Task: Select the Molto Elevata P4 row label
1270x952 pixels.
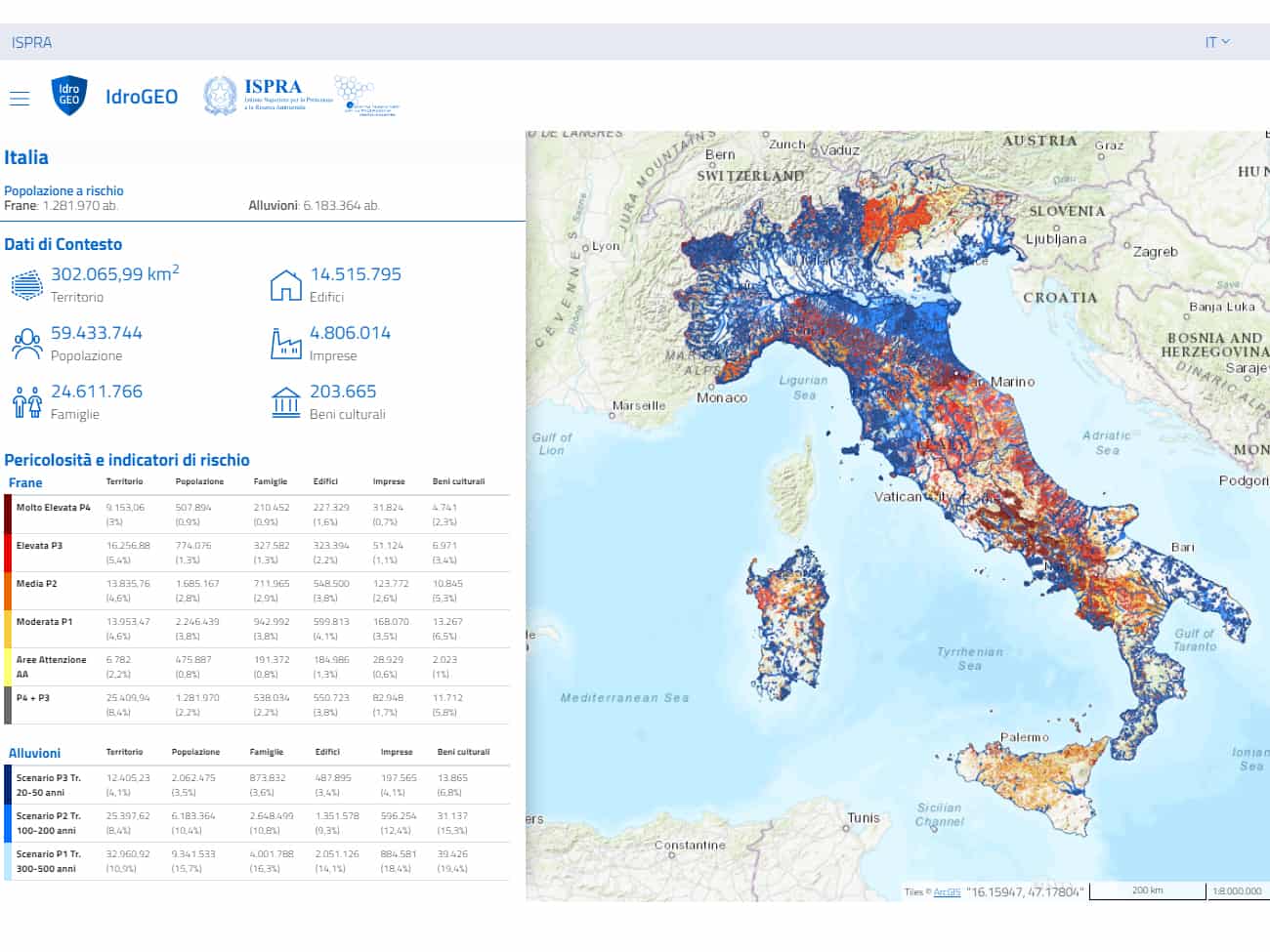Action: [x=53, y=508]
